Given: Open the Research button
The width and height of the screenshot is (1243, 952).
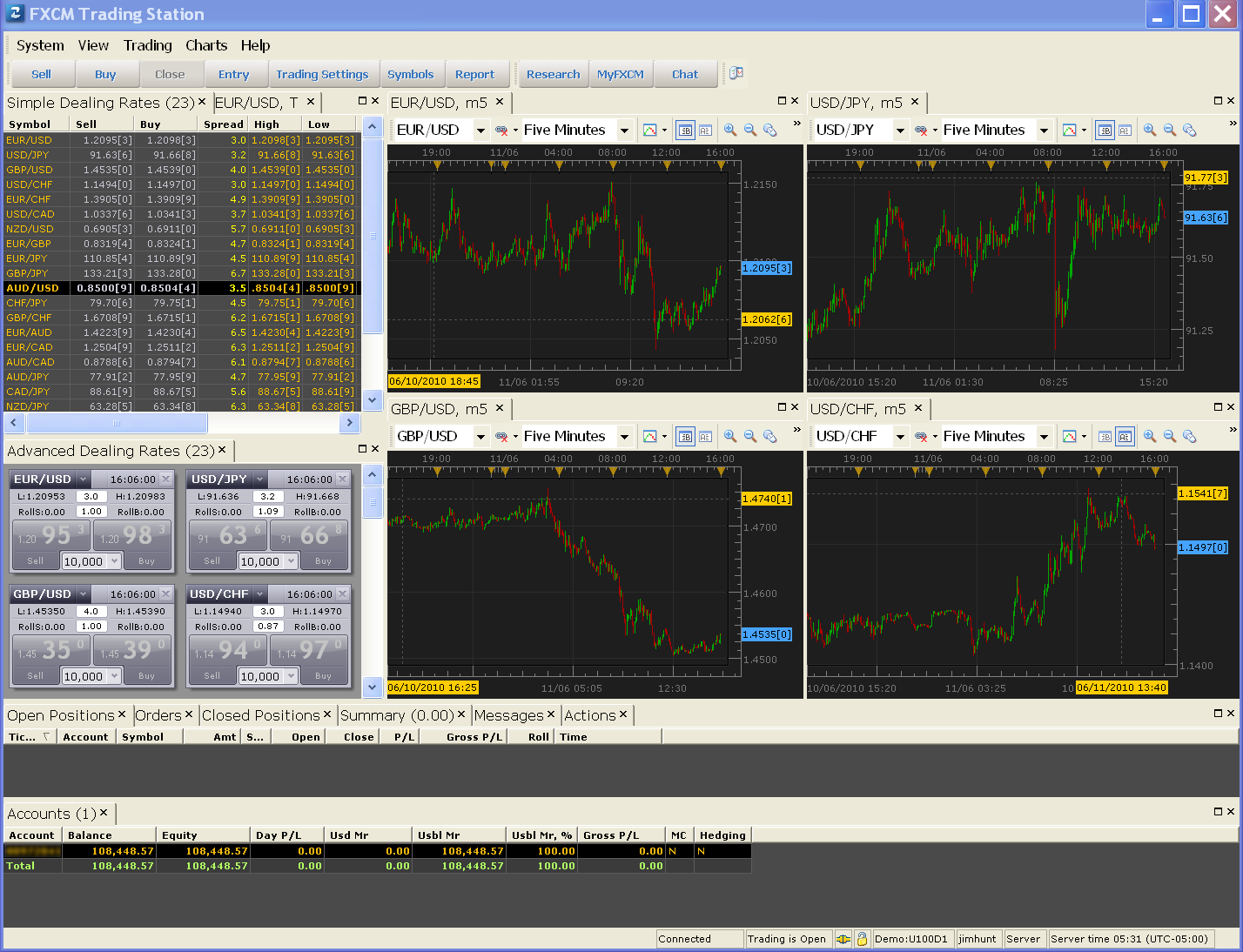Looking at the screenshot, I should (553, 74).
